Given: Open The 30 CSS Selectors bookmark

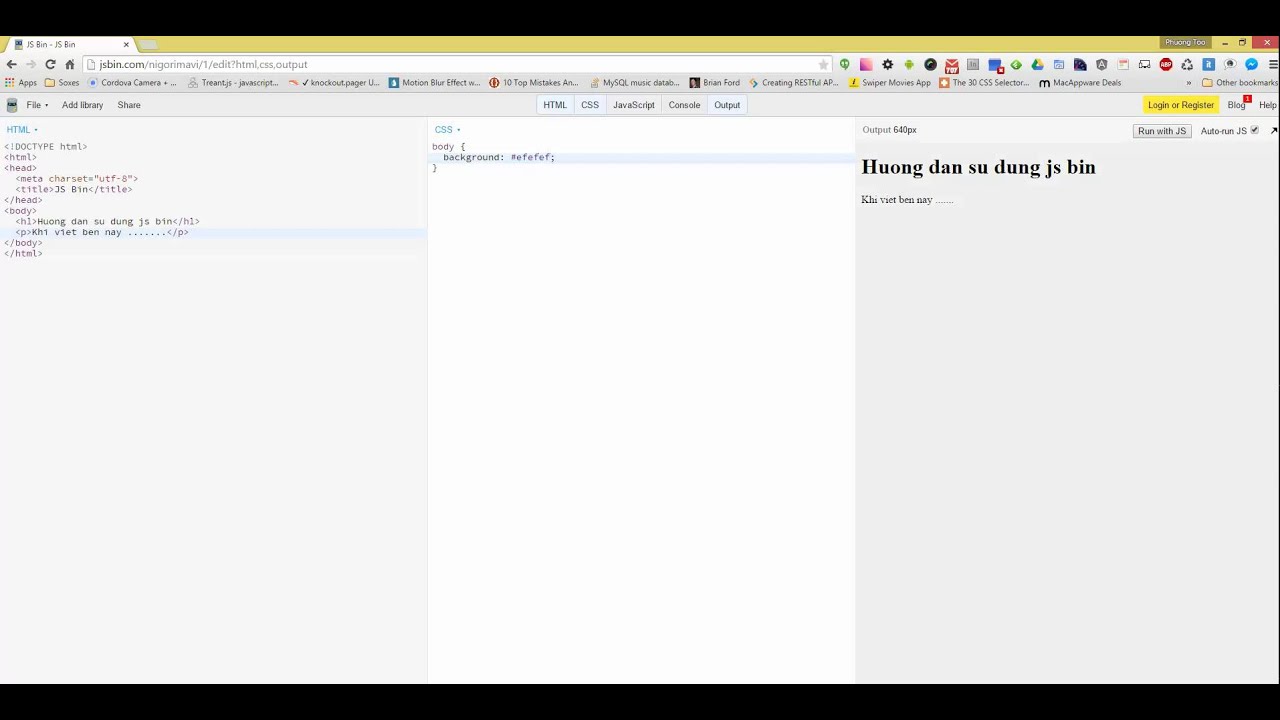Looking at the screenshot, I should point(984,83).
